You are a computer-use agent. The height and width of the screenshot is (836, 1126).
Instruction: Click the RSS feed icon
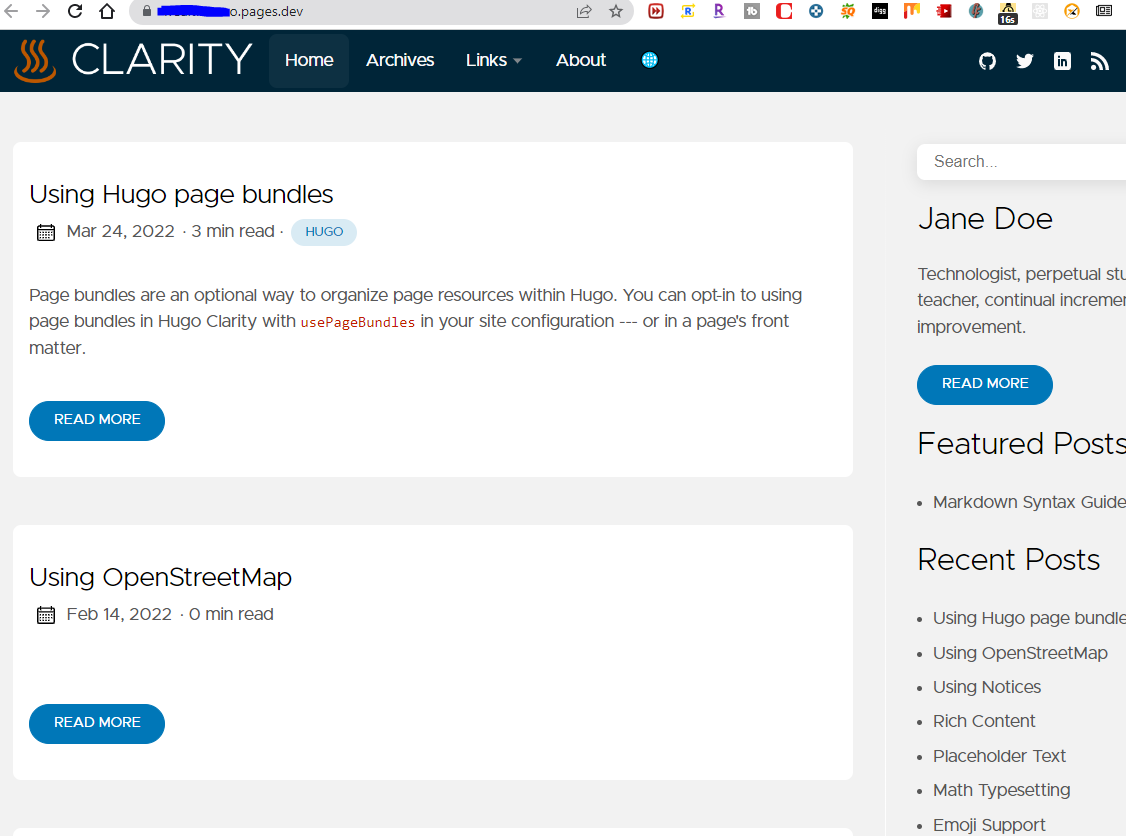click(1099, 61)
